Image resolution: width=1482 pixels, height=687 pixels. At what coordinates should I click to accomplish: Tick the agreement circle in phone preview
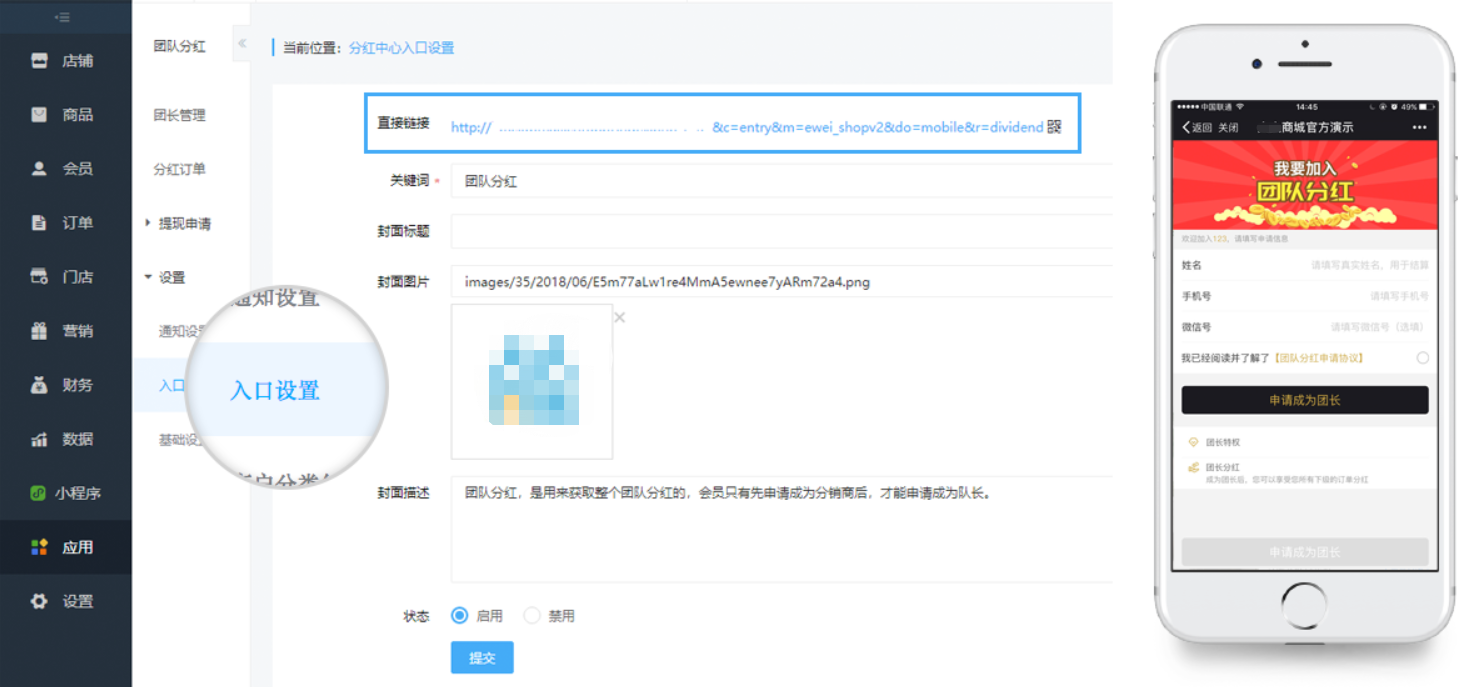point(1422,358)
